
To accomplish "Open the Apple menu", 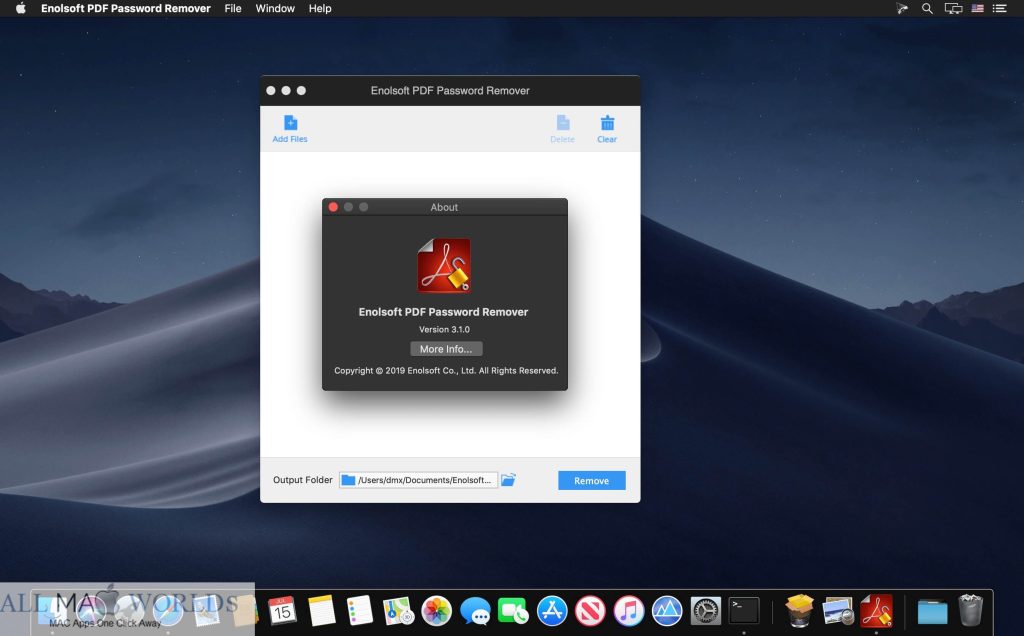I will click(x=20, y=8).
